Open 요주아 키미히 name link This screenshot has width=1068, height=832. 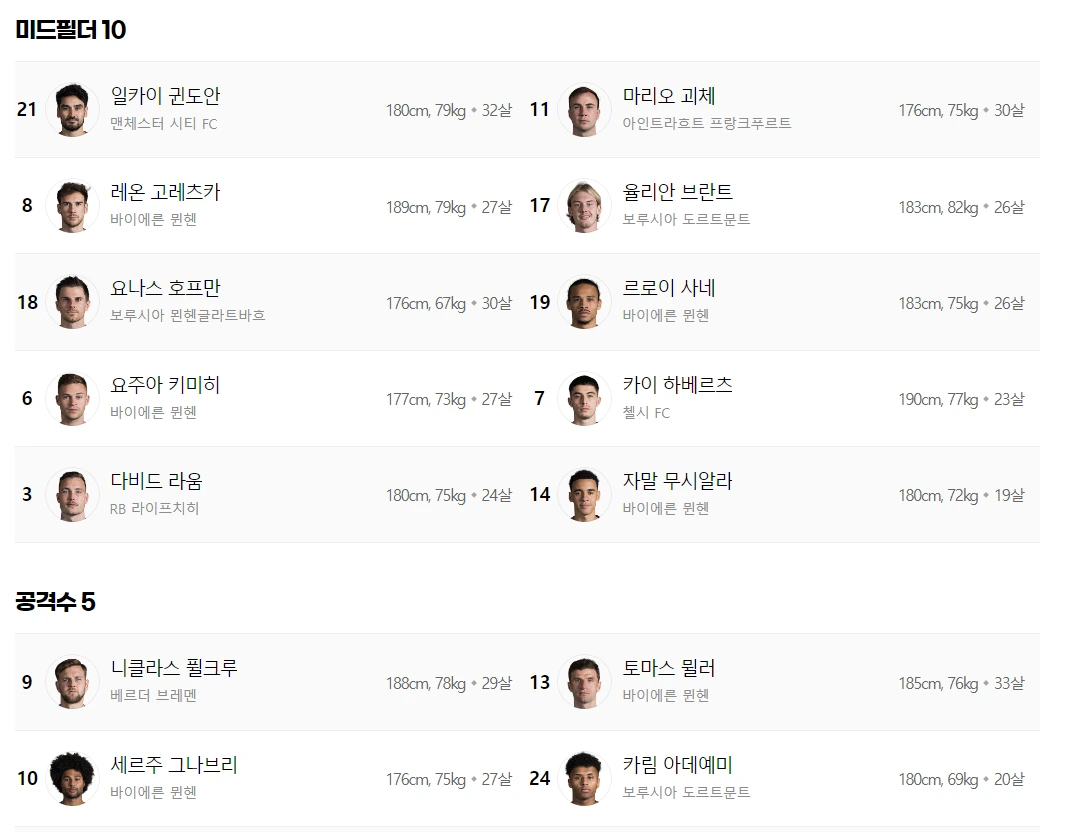pos(165,385)
